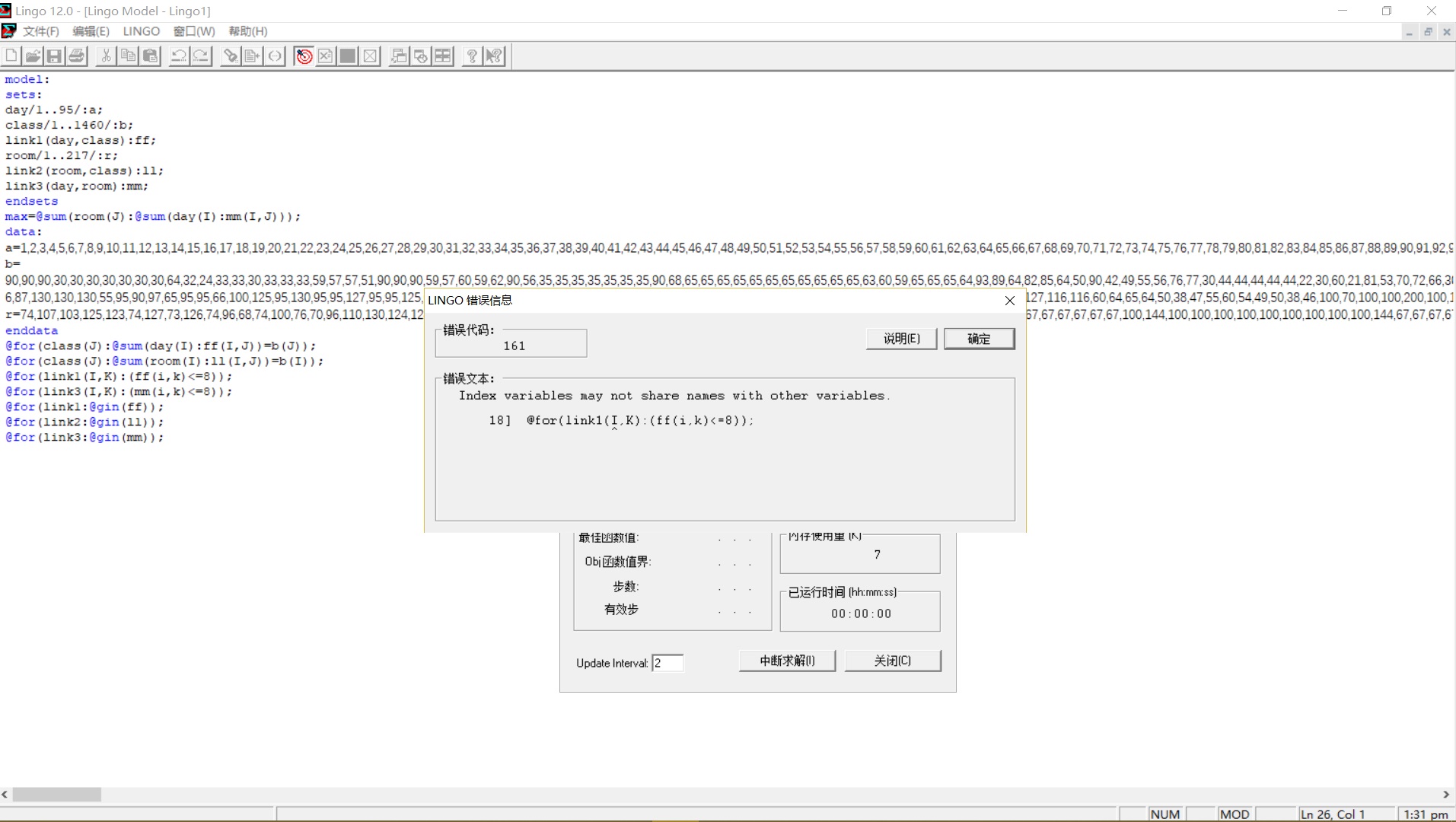Open the 窗口(W) menu

pyautogui.click(x=194, y=31)
